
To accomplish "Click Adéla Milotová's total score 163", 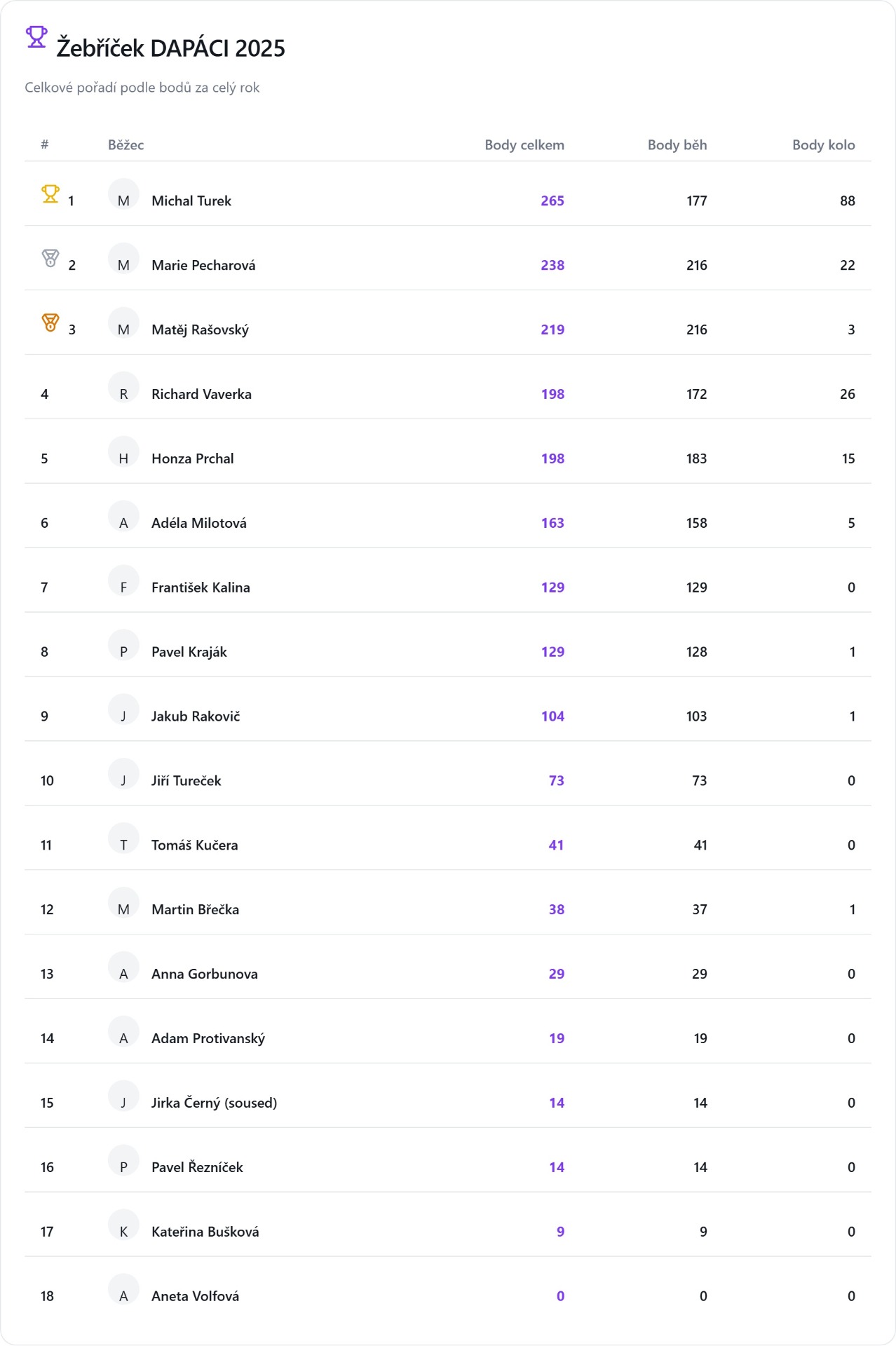I will coord(552,524).
